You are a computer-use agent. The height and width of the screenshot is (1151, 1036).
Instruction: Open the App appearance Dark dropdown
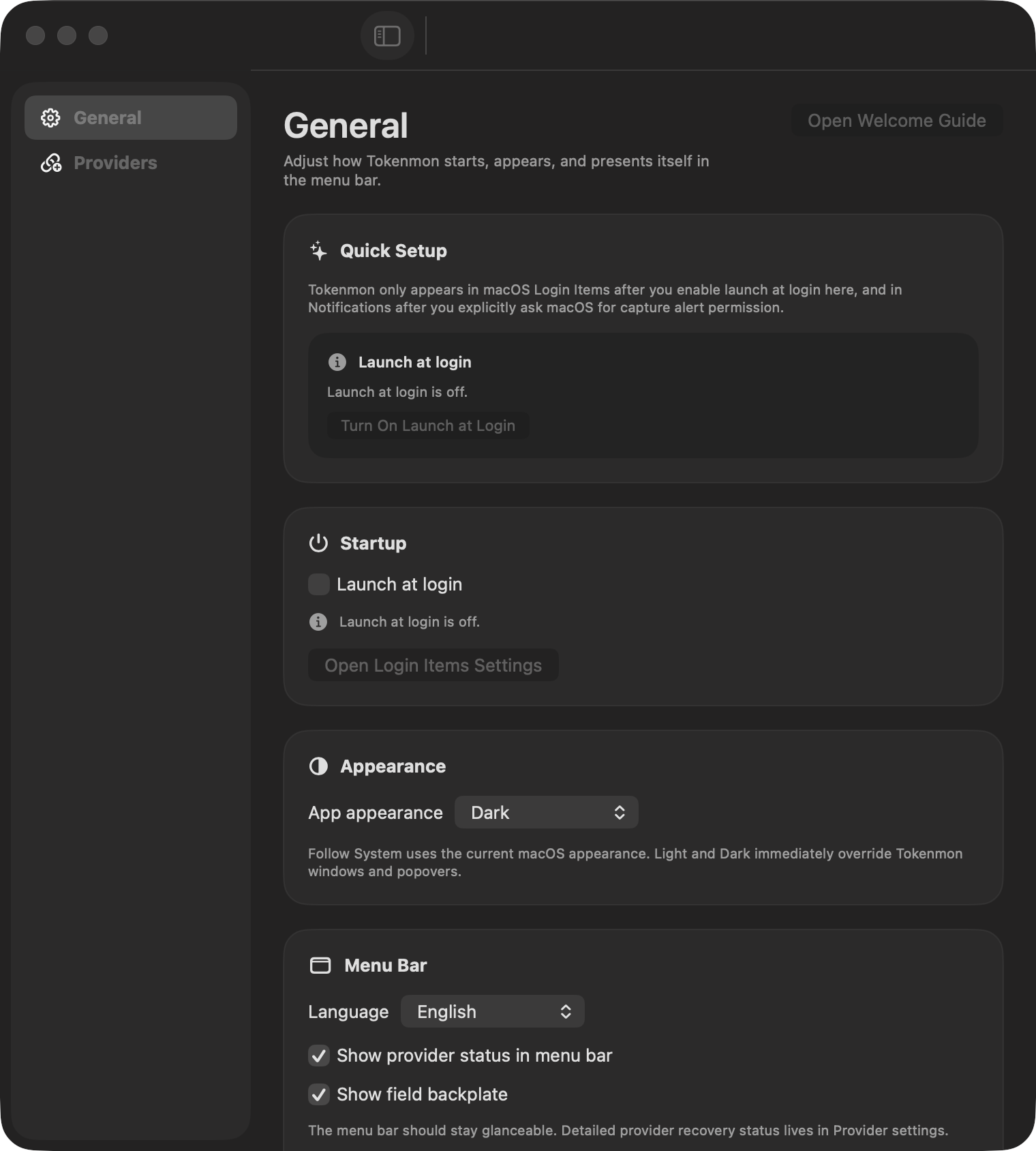tap(546, 812)
